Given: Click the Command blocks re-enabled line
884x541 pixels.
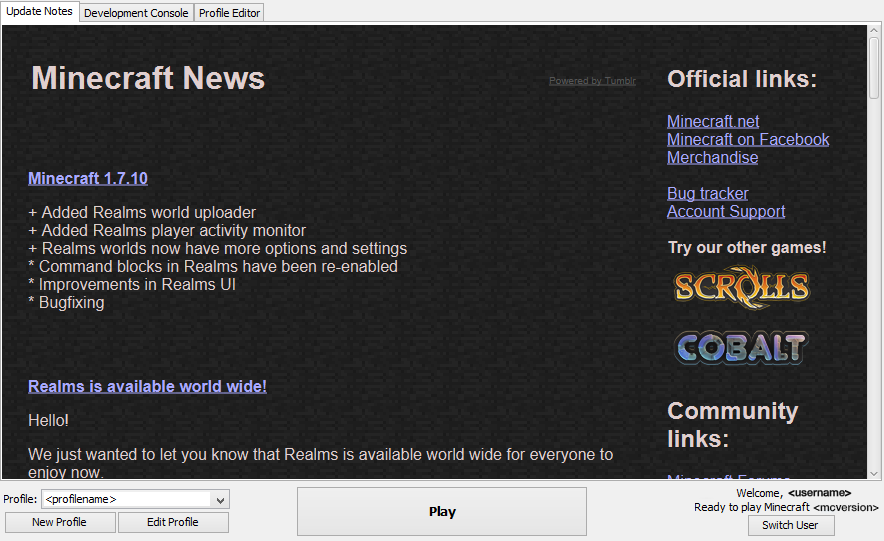Looking at the screenshot, I should pos(213,267).
